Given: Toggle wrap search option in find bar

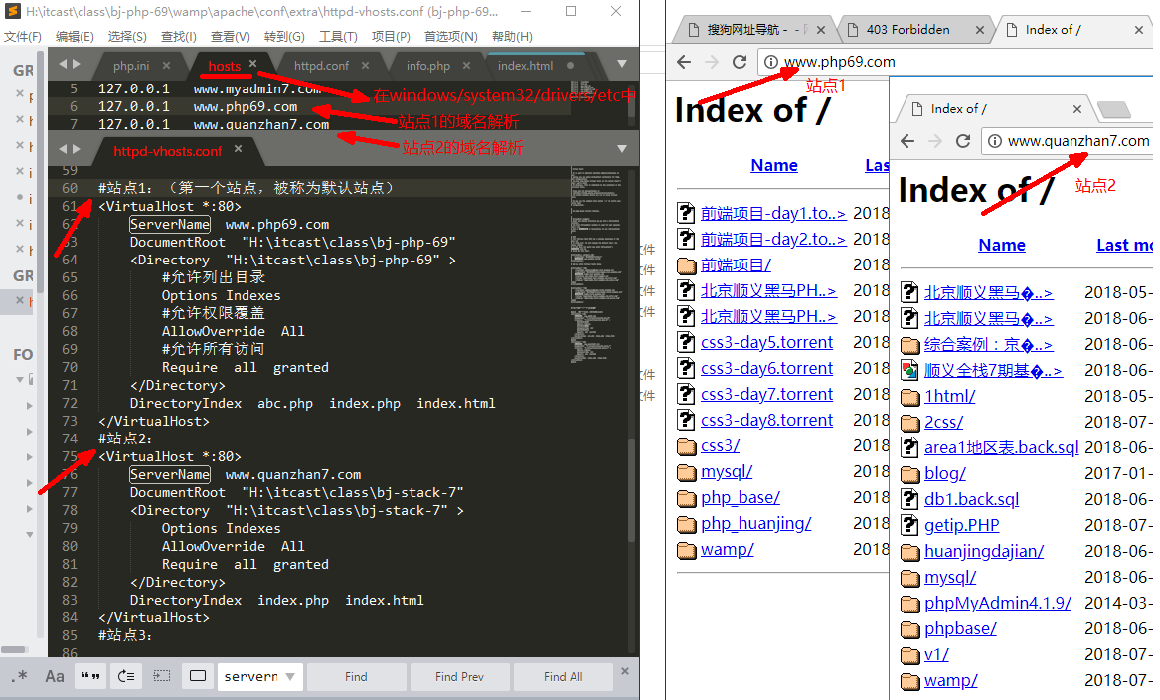Looking at the screenshot, I should [127, 676].
